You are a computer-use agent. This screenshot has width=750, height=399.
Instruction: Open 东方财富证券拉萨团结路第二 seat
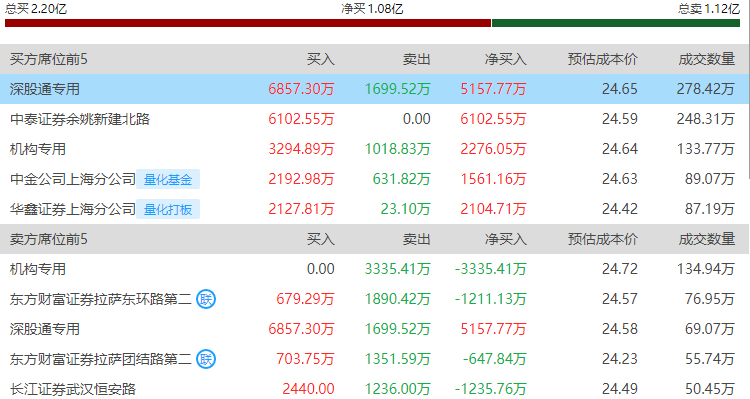click(100, 359)
